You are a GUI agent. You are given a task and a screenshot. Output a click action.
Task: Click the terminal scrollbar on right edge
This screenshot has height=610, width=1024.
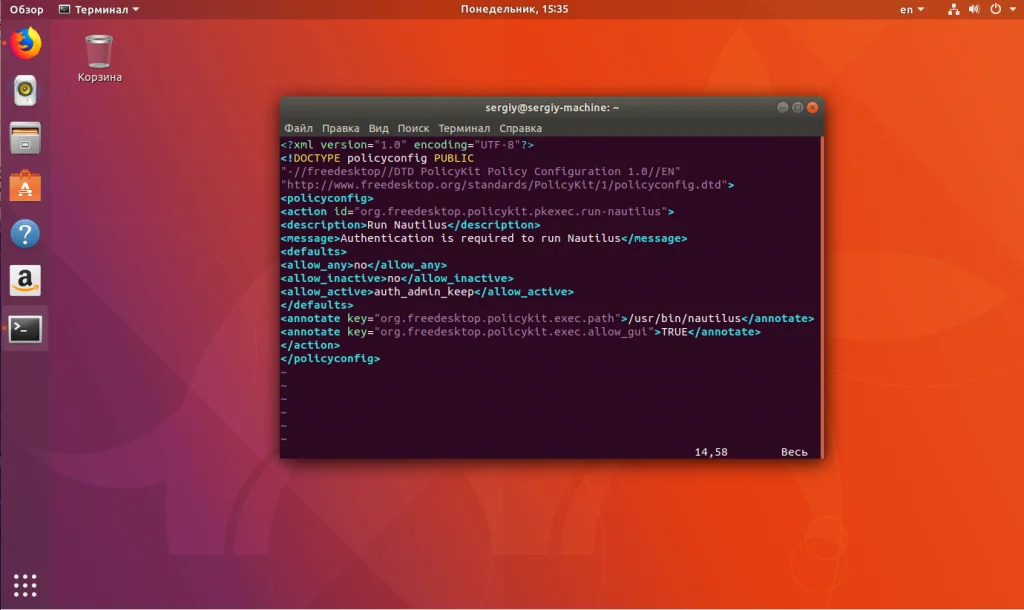[x=822, y=297]
